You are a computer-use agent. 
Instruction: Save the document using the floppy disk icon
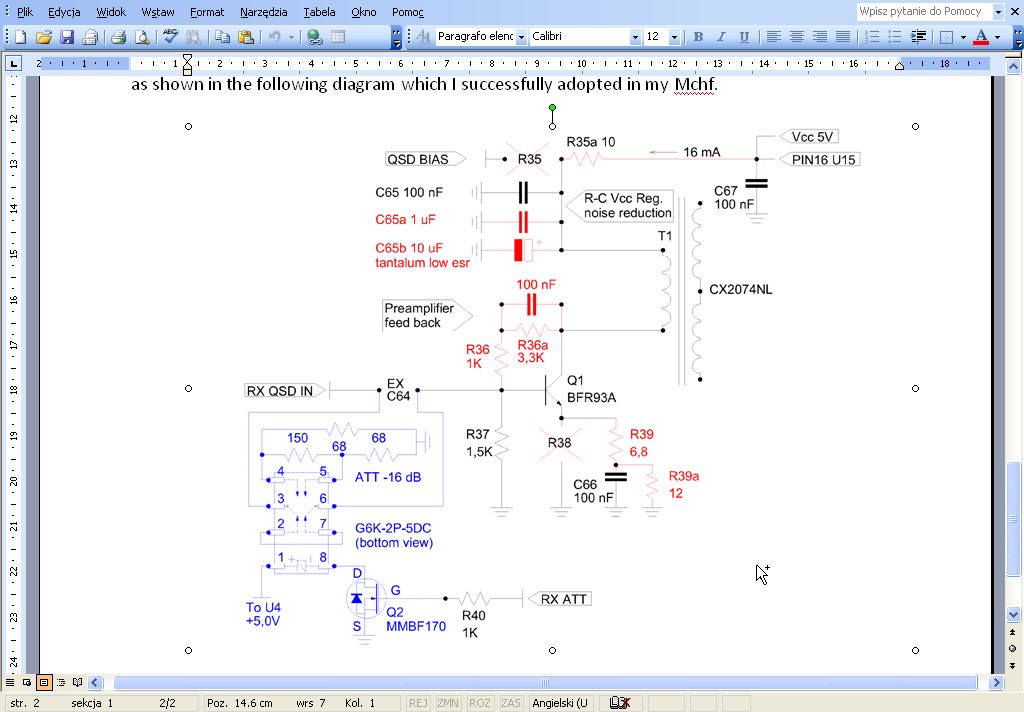point(67,37)
